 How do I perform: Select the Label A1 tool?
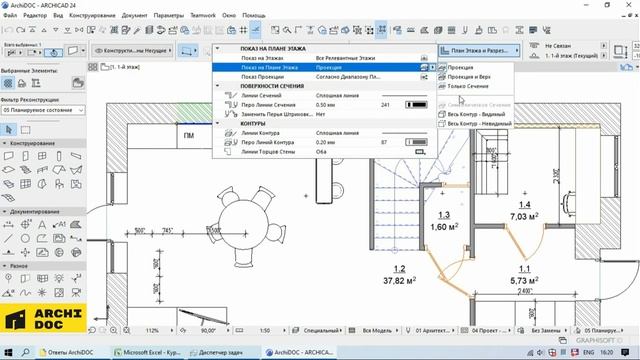point(59,224)
